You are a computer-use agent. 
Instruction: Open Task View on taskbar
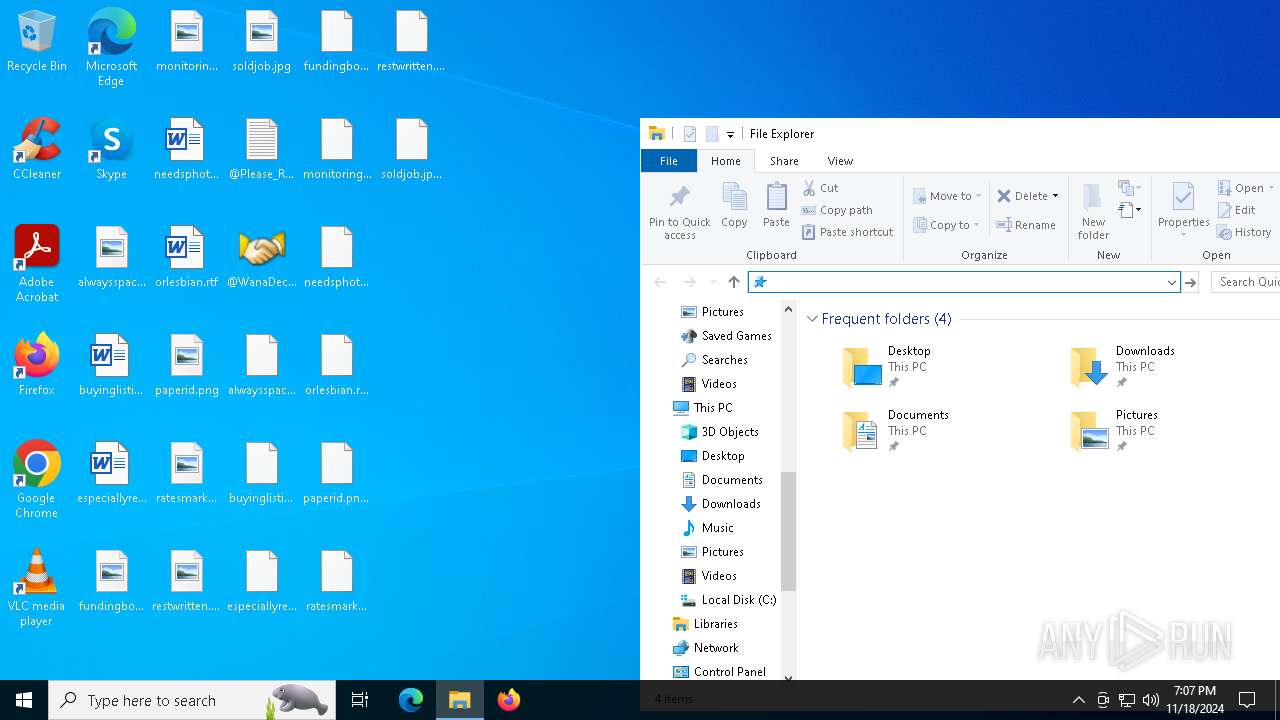[x=360, y=700]
